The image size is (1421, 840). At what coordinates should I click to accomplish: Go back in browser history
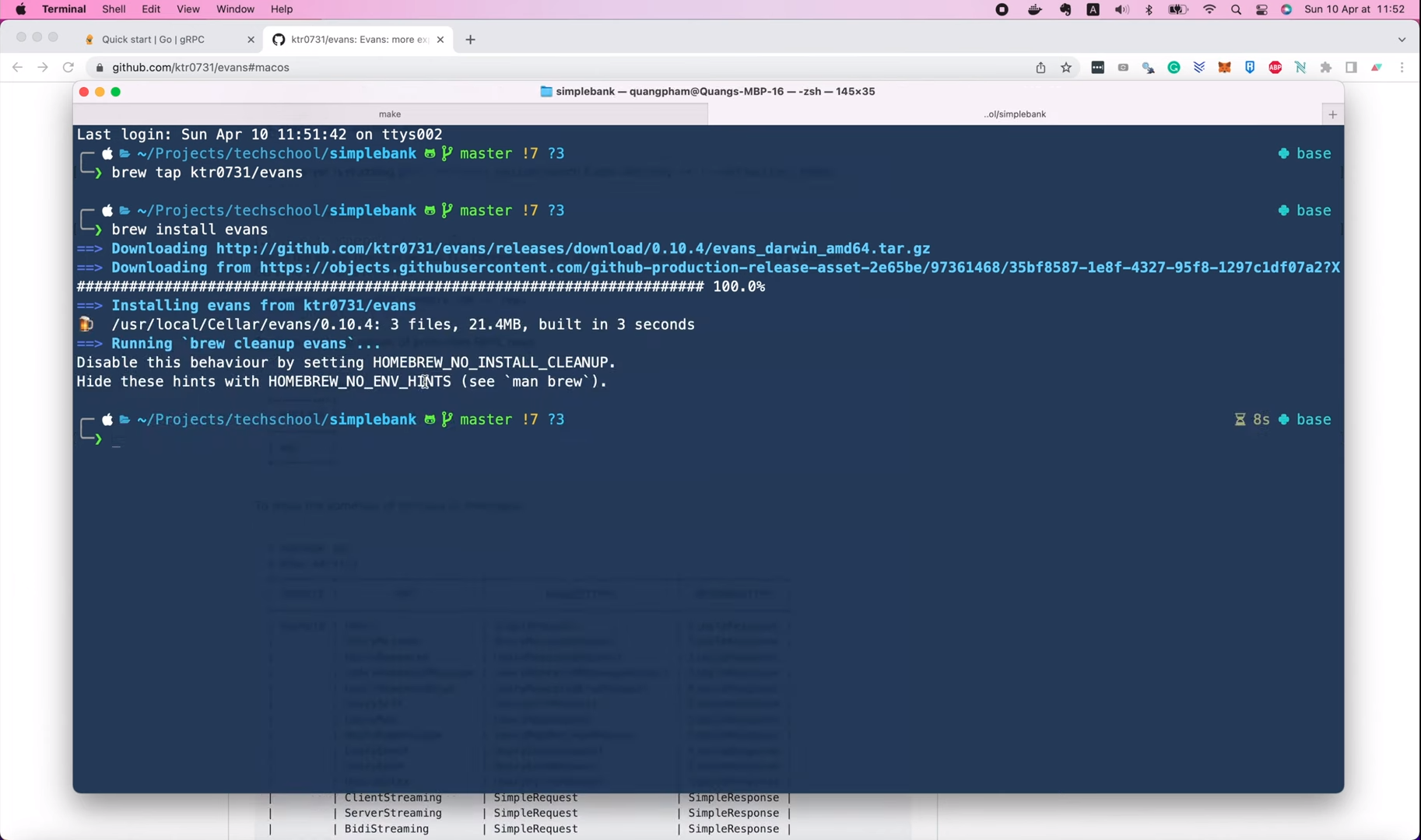click(17, 68)
